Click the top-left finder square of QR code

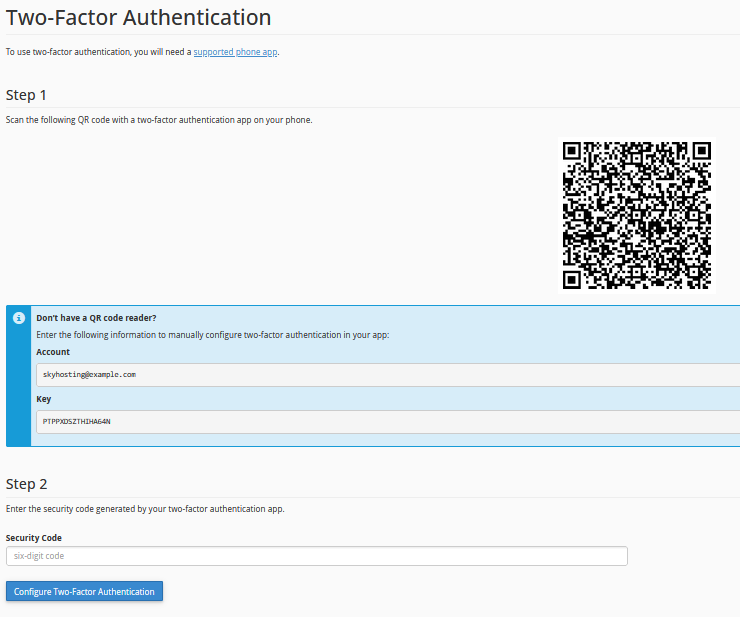[x=572, y=151]
